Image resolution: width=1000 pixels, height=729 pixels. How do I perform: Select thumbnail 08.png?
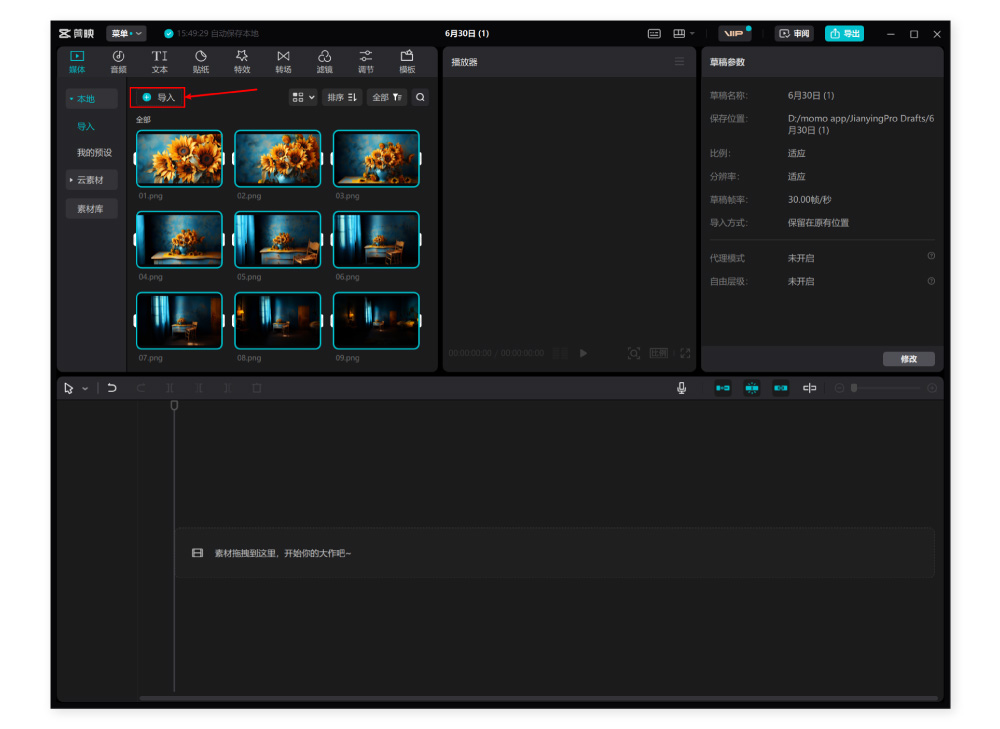[277, 321]
